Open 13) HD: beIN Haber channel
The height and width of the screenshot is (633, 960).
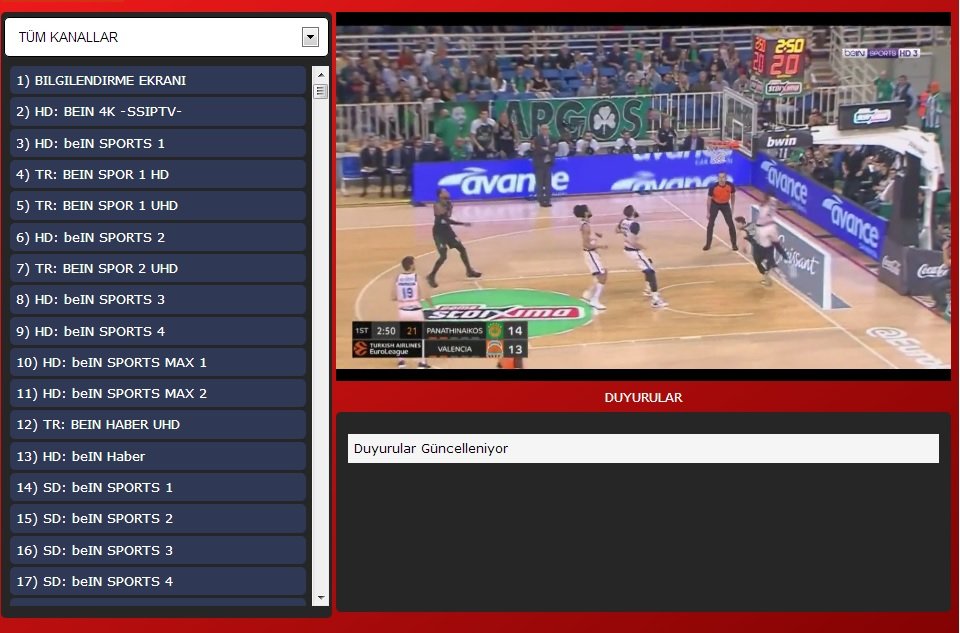tap(158, 456)
